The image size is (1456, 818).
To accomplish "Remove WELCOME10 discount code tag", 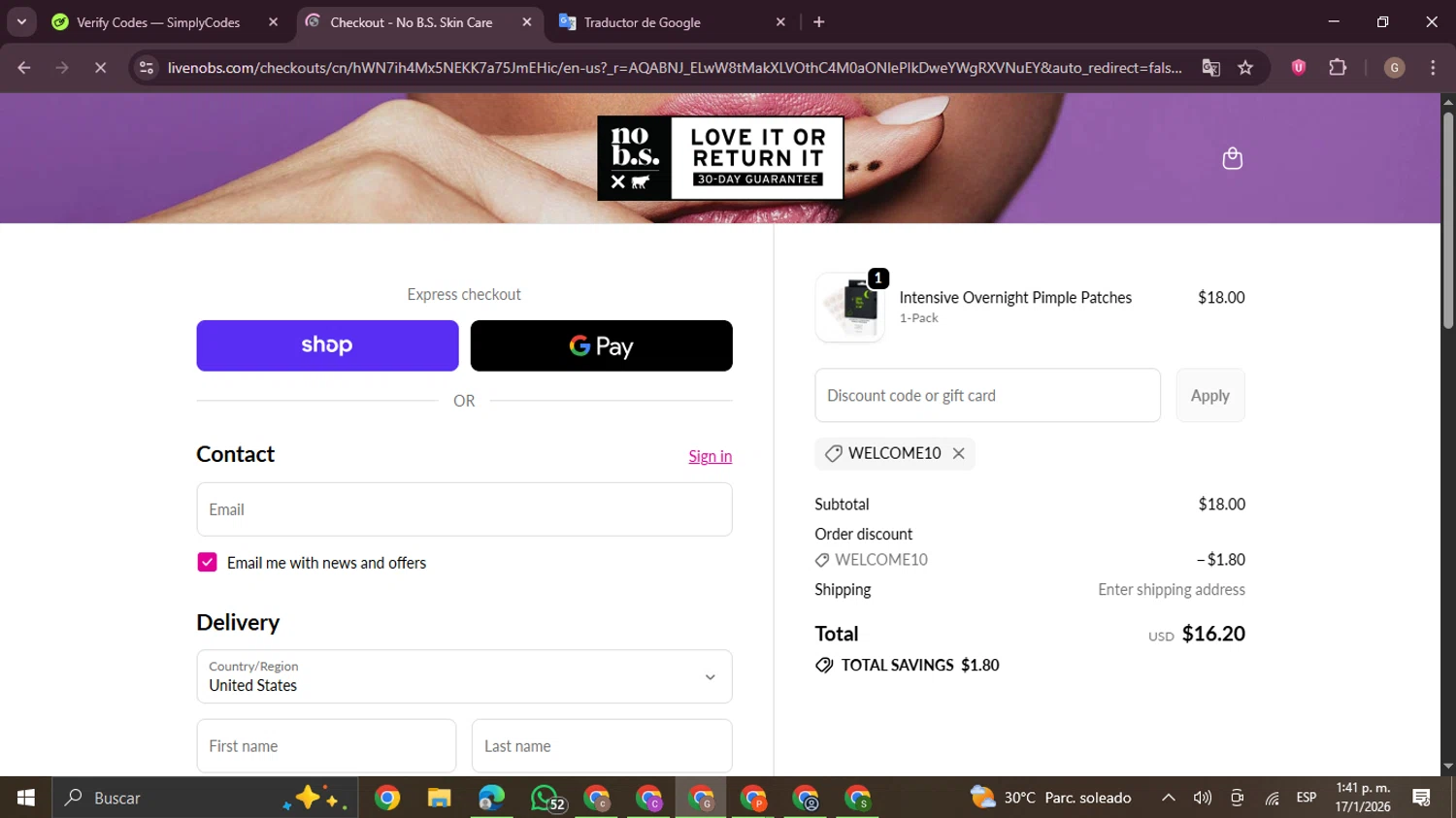I will (958, 453).
